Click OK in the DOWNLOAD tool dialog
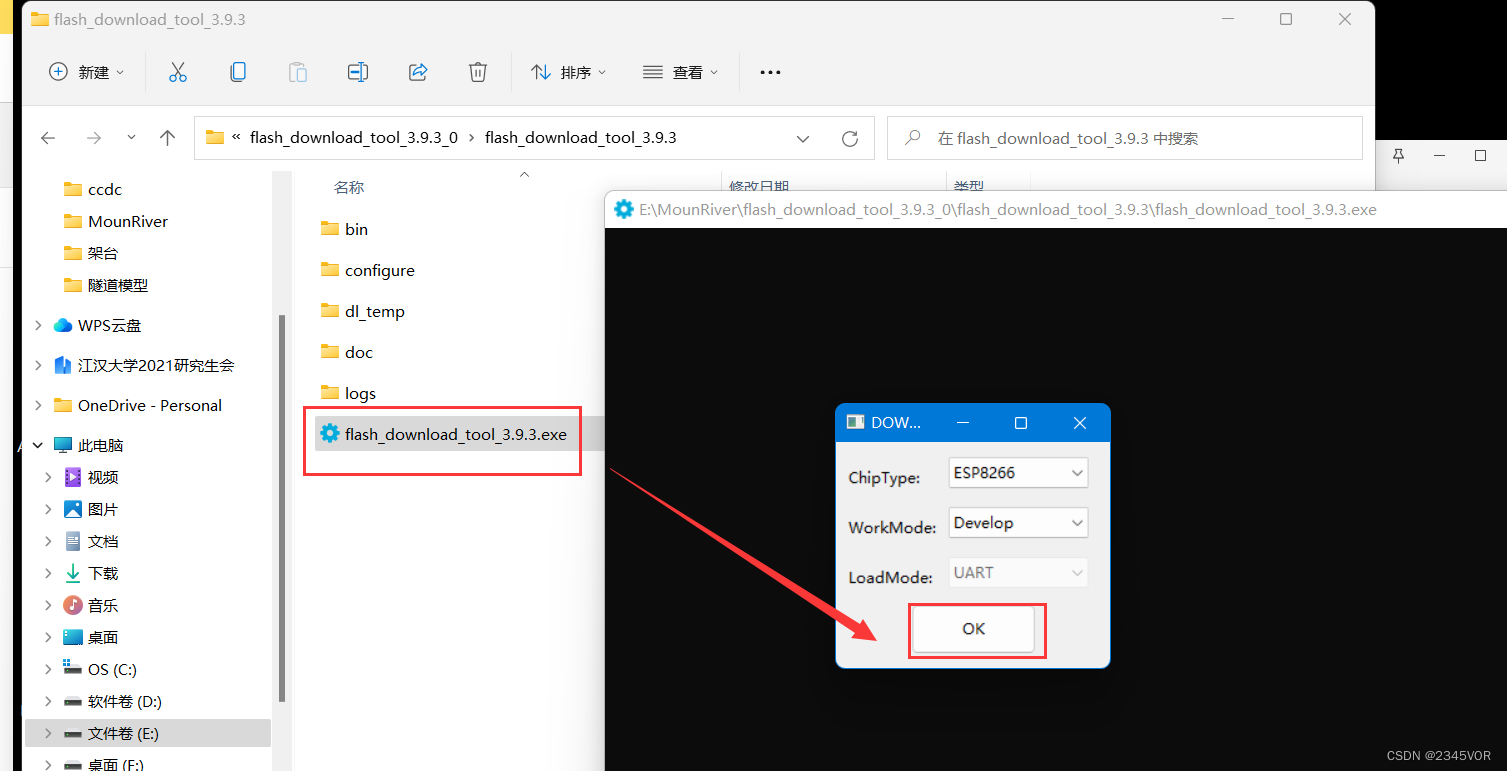Screen dimensions: 1507x771 pyautogui.click(x=973, y=629)
